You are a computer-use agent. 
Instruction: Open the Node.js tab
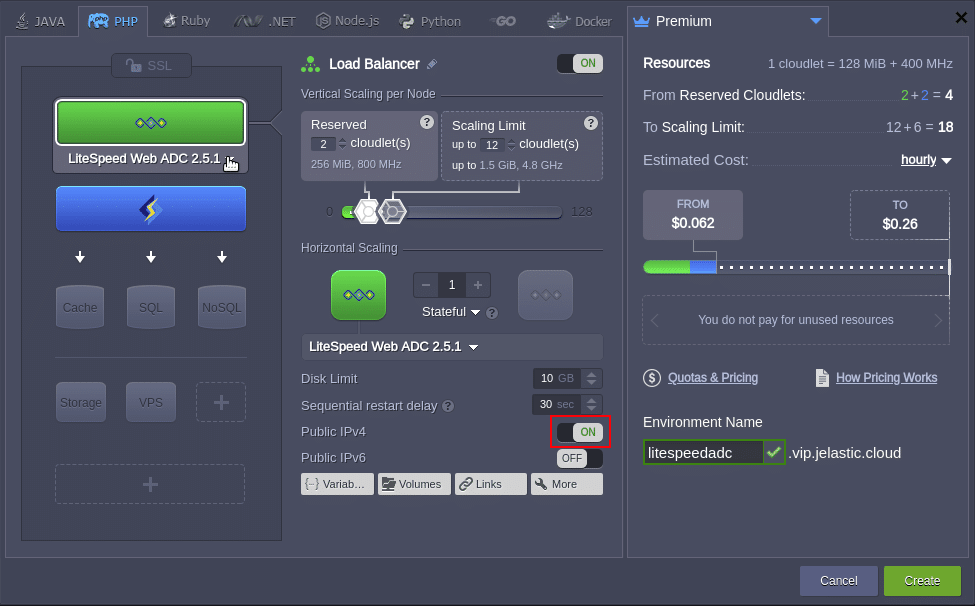[348, 21]
